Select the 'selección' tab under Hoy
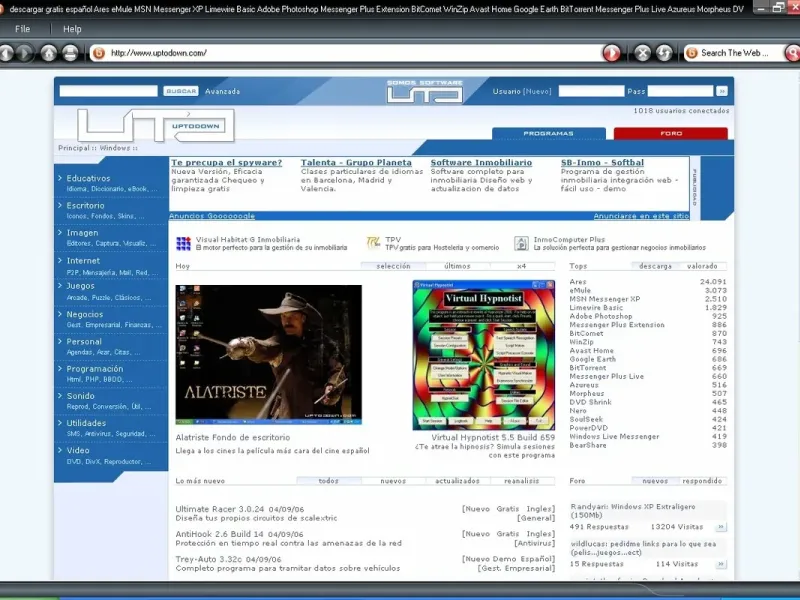Viewport: 800px width, 600px height. click(393, 266)
